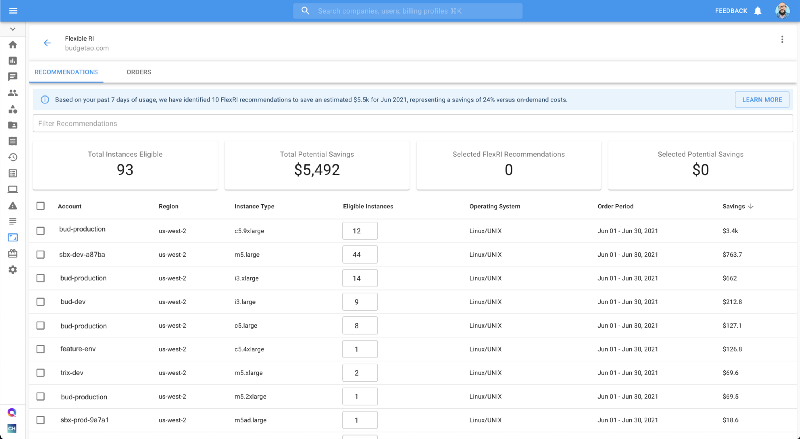Open the history clock icon in sidebar

[12, 157]
